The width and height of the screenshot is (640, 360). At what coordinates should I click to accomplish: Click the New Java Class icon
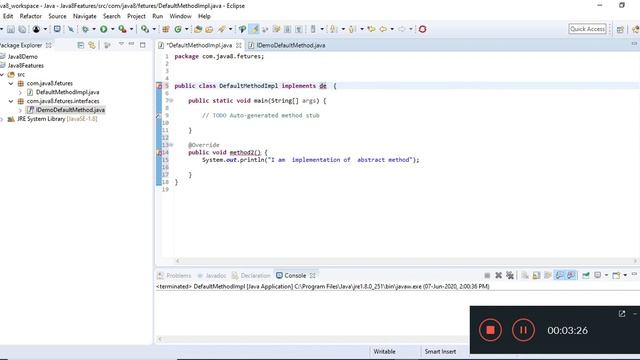click(178, 29)
